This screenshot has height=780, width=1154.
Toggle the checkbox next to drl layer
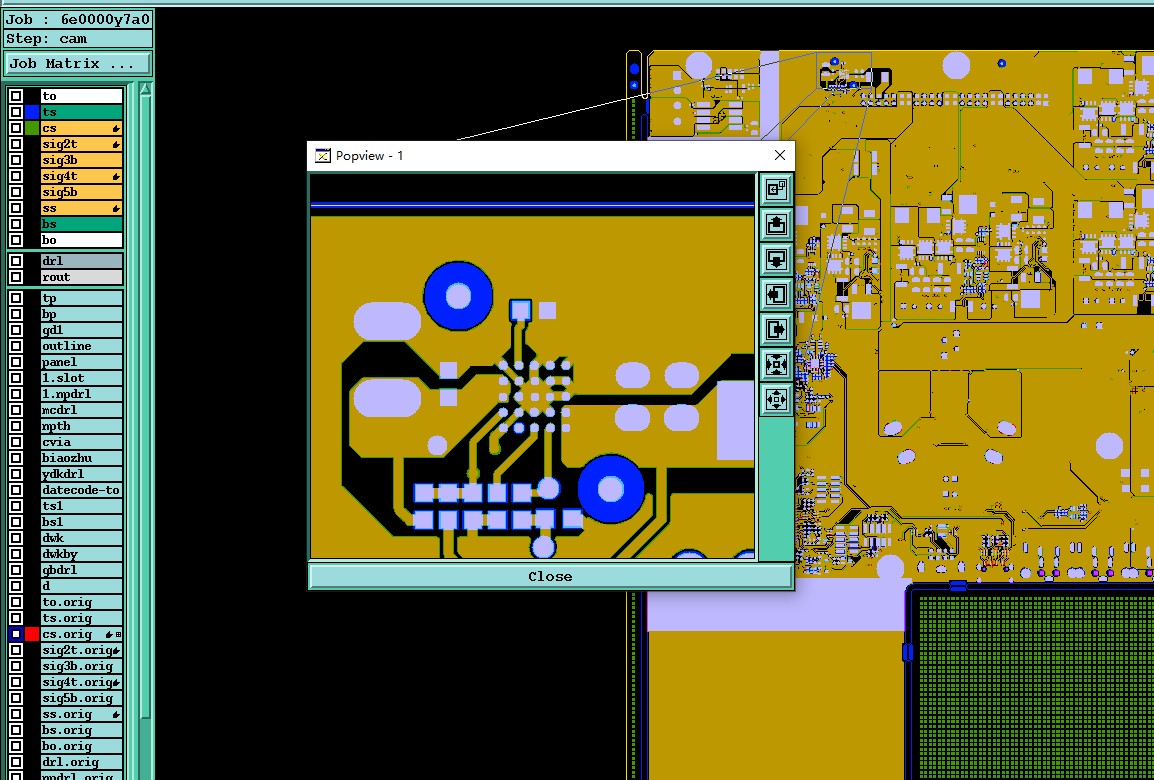point(15,260)
